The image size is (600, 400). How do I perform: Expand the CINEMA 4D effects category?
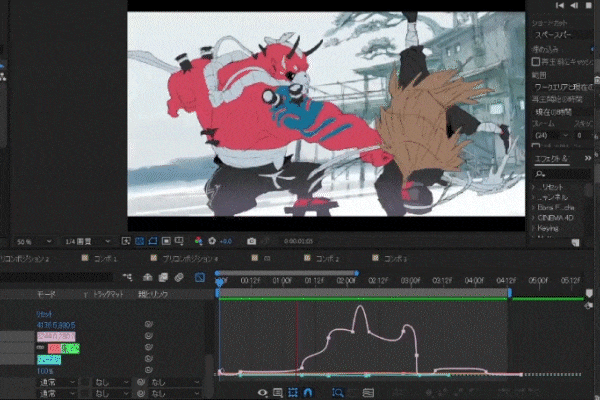tap(534, 218)
